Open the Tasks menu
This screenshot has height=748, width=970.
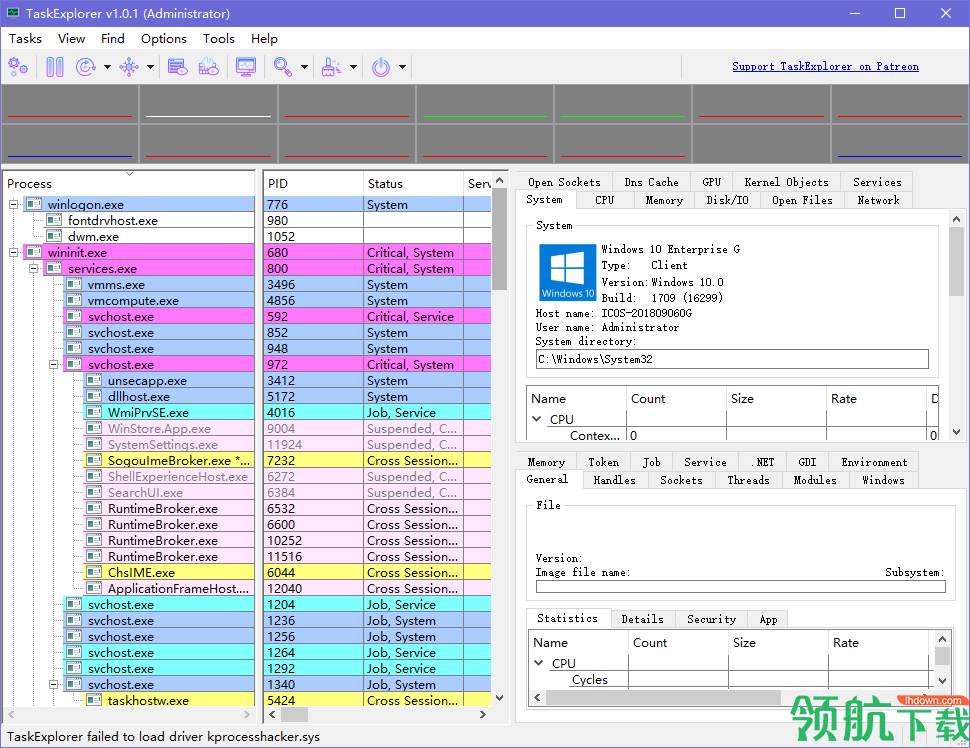(25, 38)
